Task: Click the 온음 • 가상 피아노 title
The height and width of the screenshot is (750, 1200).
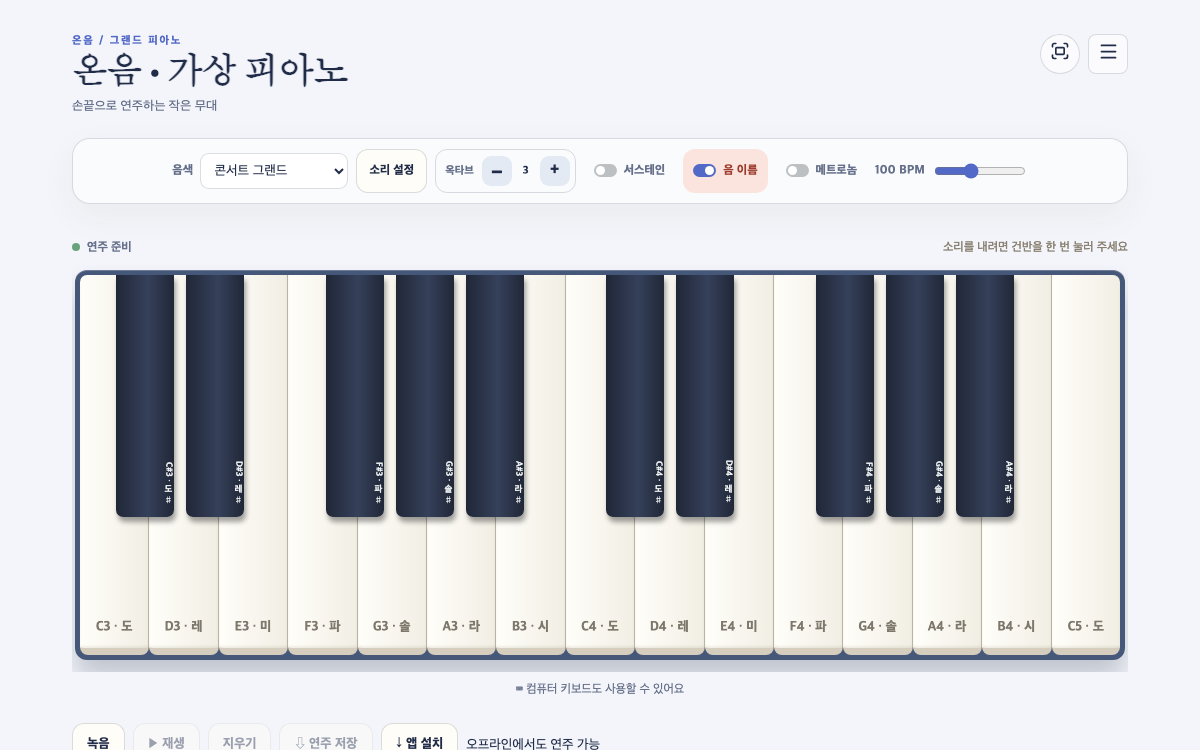Action: coord(210,71)
